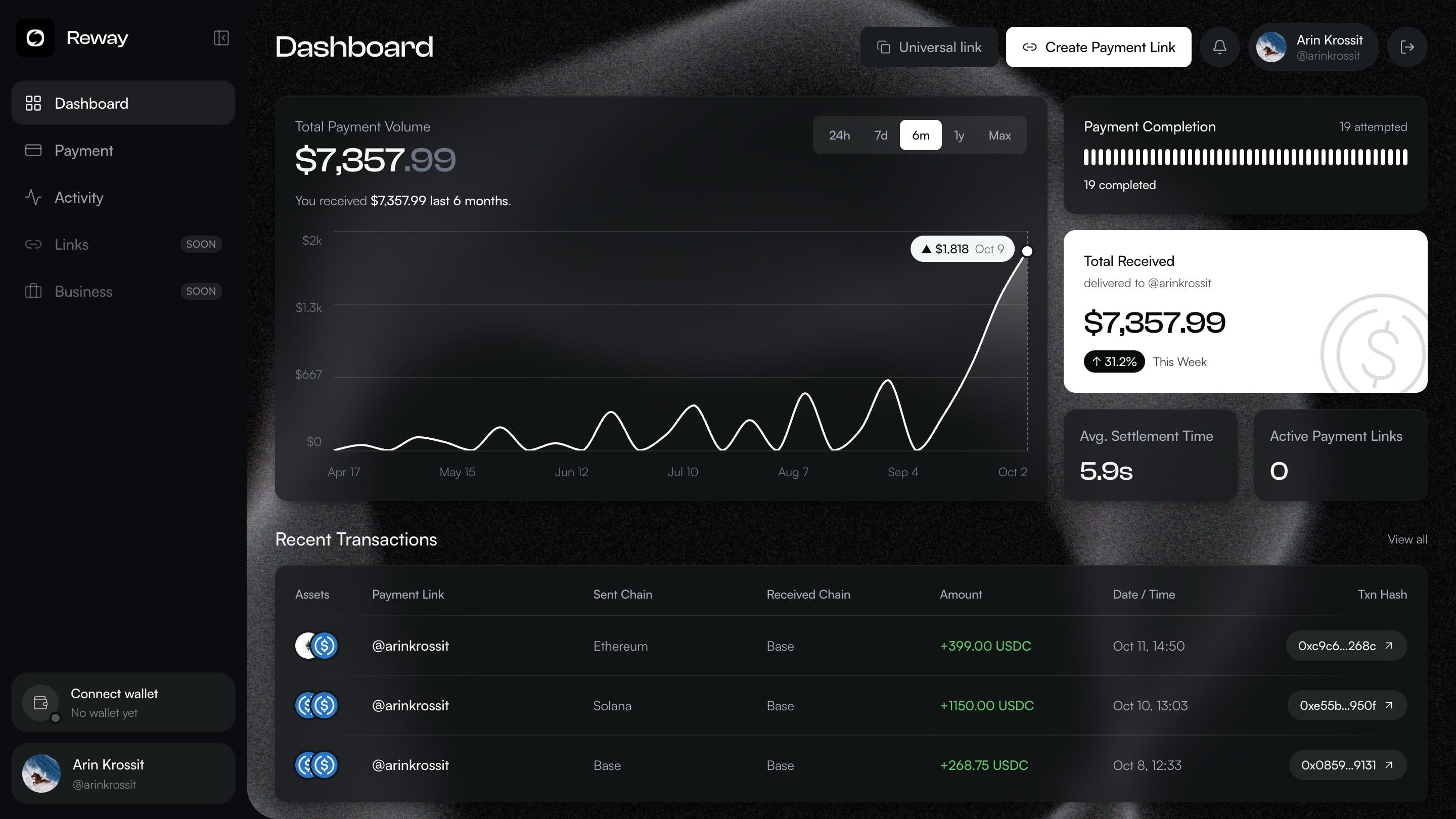Open notifications bell icon
This screenshot has width=1456, height=819.
1220,47
